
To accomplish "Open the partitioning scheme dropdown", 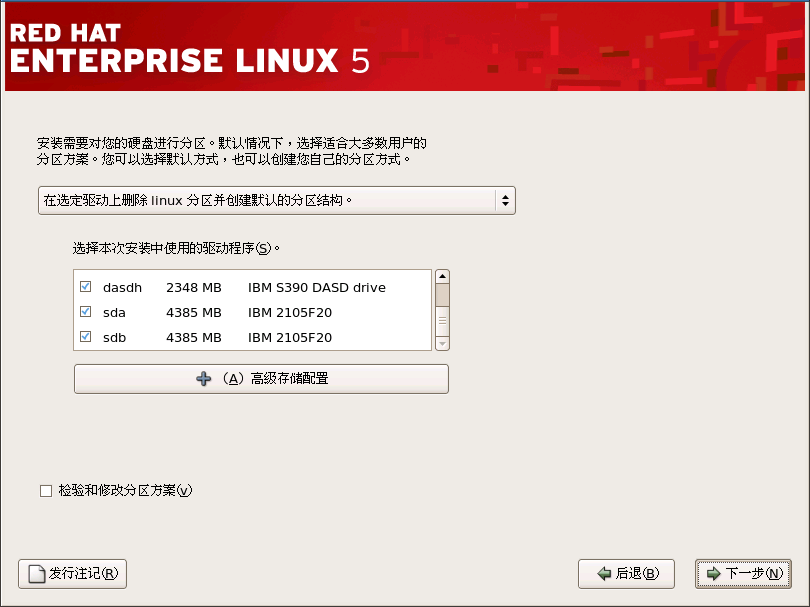I will (277, 200).
